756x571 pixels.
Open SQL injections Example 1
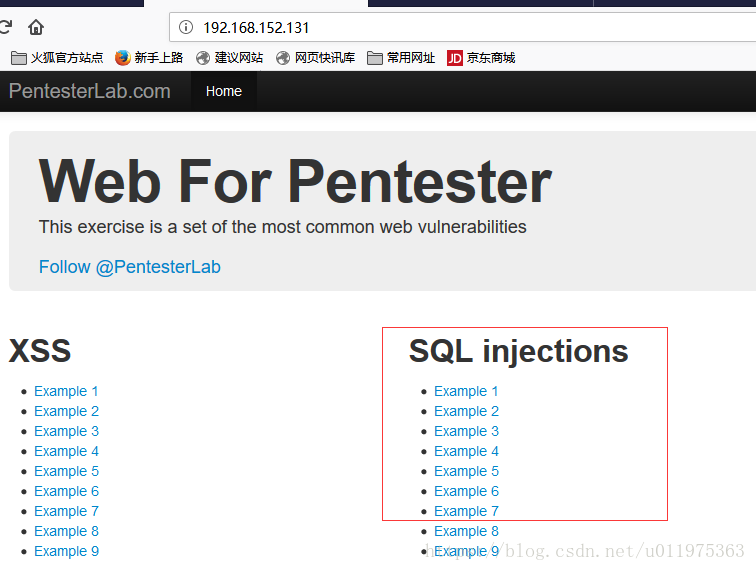tap(466, 391)
